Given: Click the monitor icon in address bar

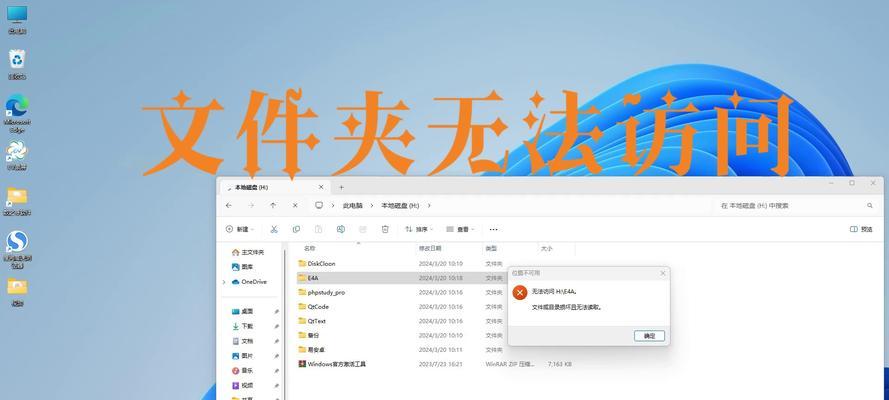Looking at the screenshot, I should click(x=319, y=206).
